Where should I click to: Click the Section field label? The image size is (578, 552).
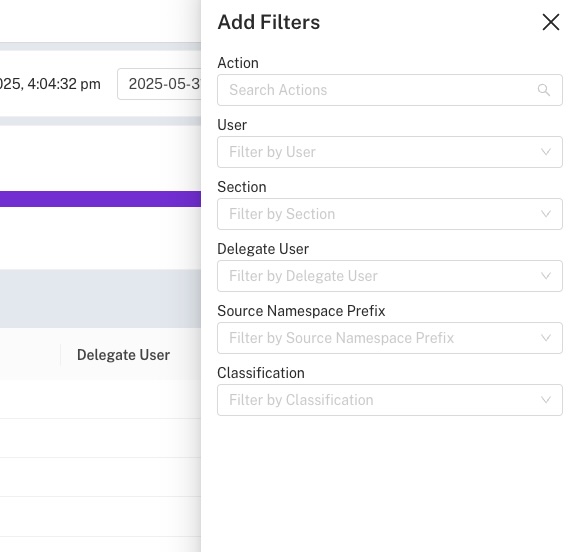click(x=242, y=187)
